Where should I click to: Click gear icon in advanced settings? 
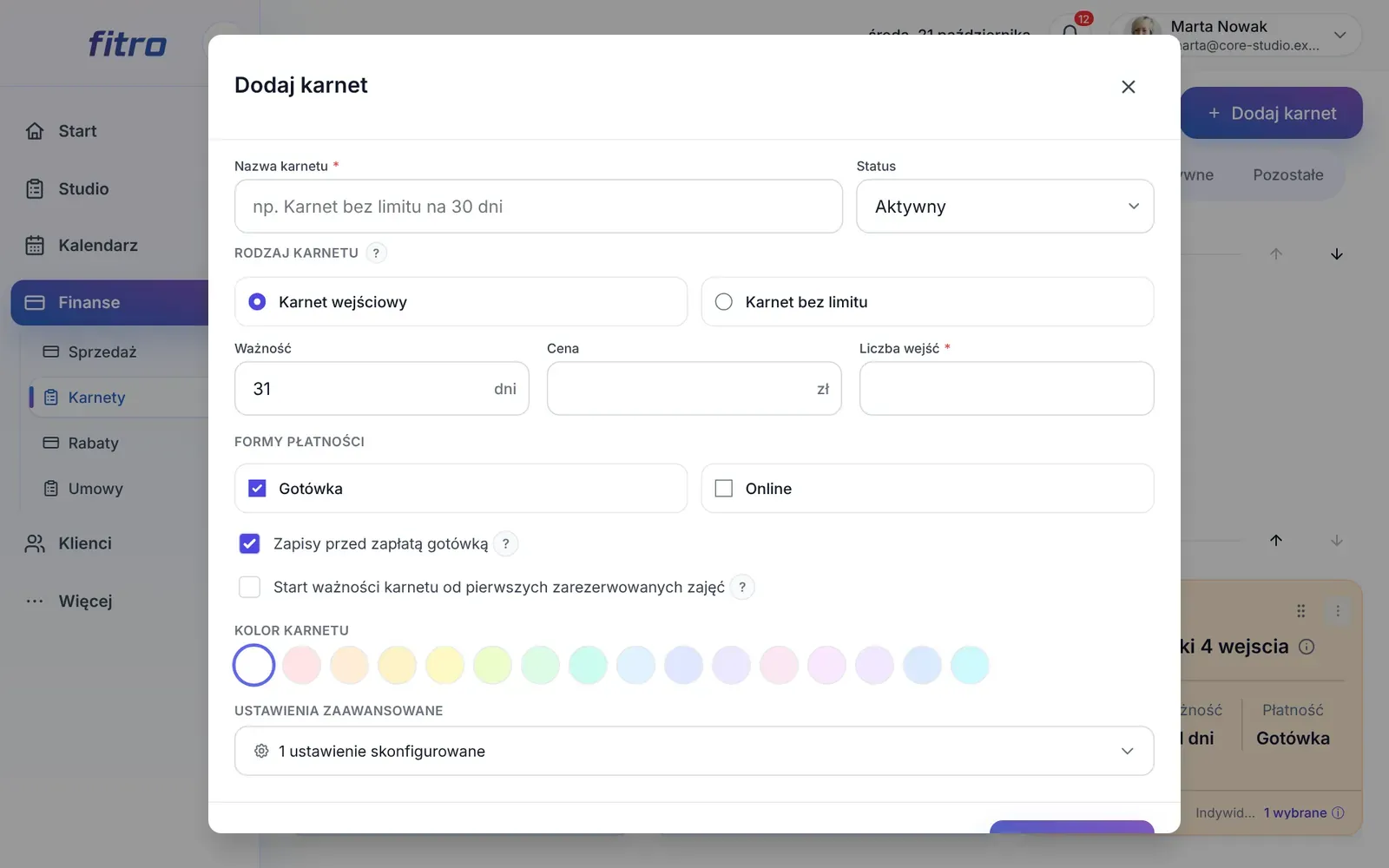click(261, 751)
